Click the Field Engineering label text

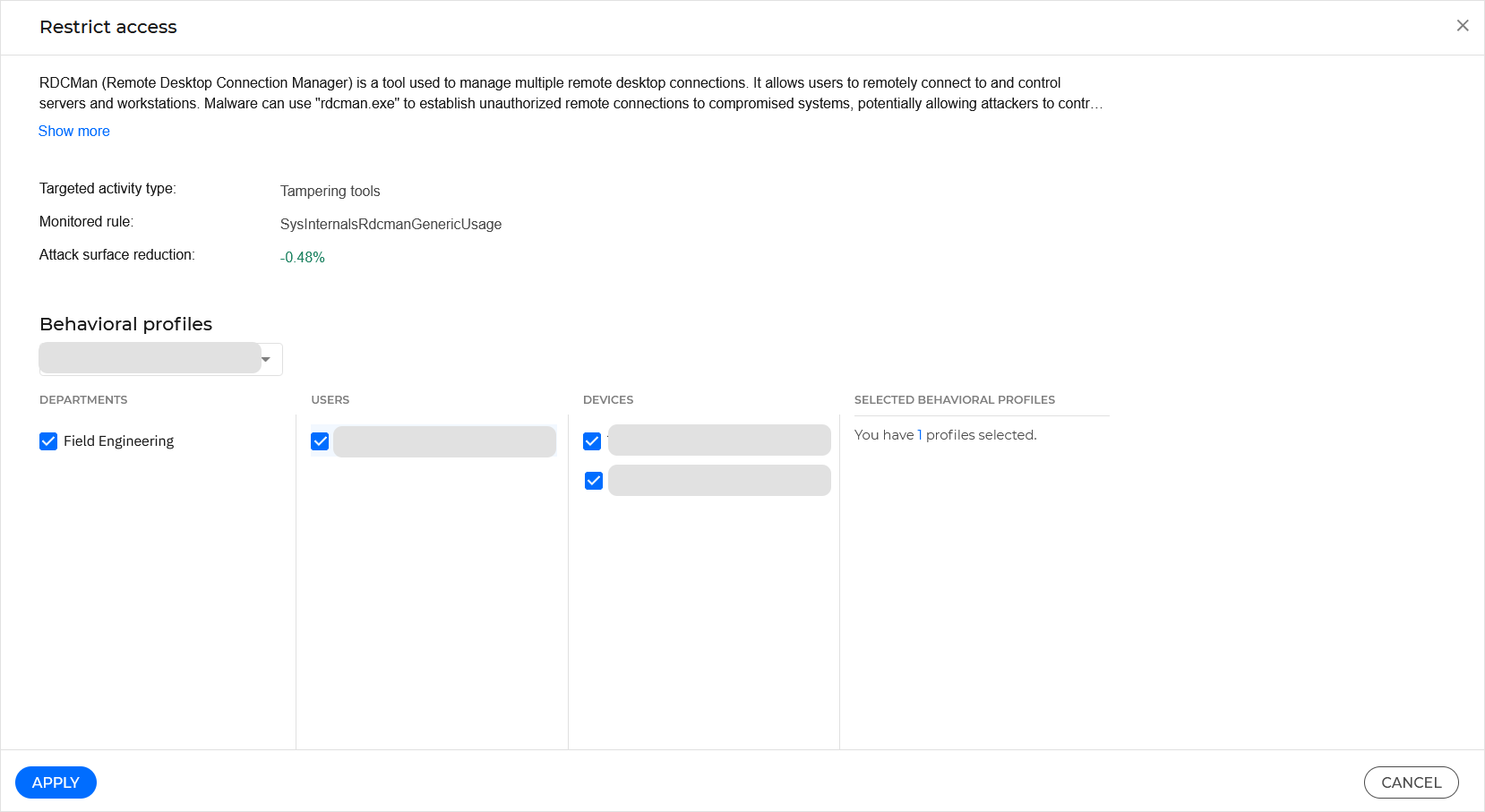[118, 440]
